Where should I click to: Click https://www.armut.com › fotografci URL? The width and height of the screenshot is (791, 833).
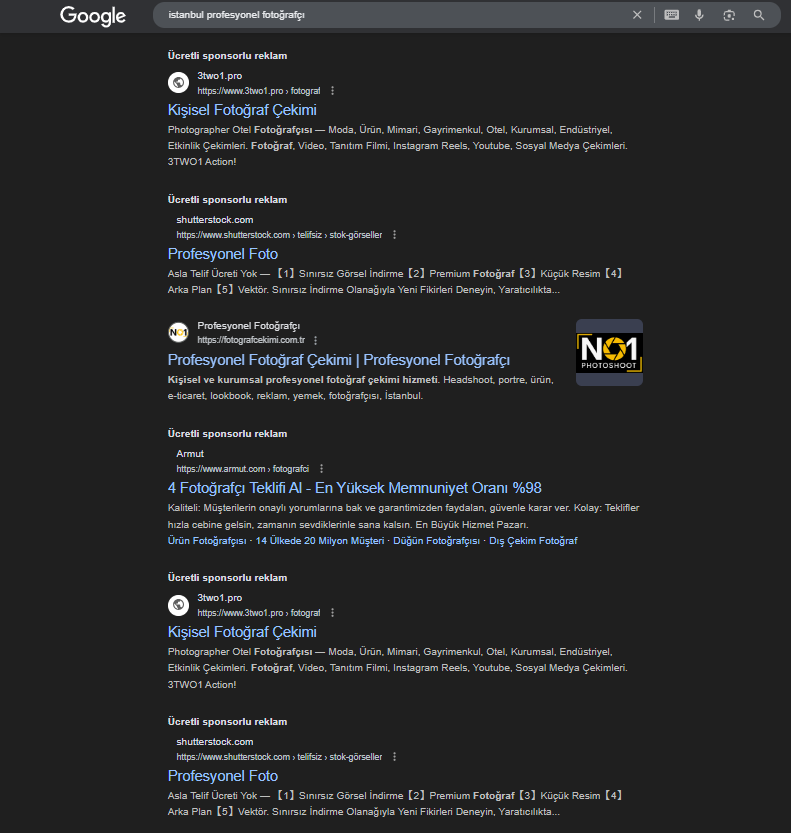[243, 469]
